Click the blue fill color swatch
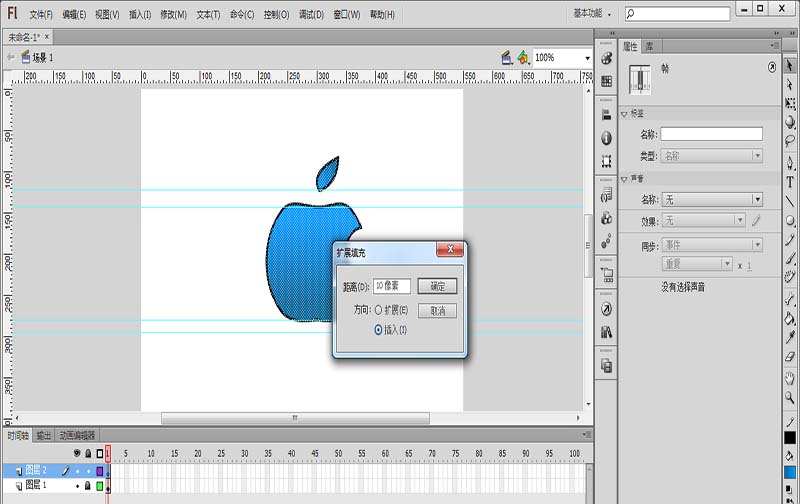 click(x=790, y=472)
